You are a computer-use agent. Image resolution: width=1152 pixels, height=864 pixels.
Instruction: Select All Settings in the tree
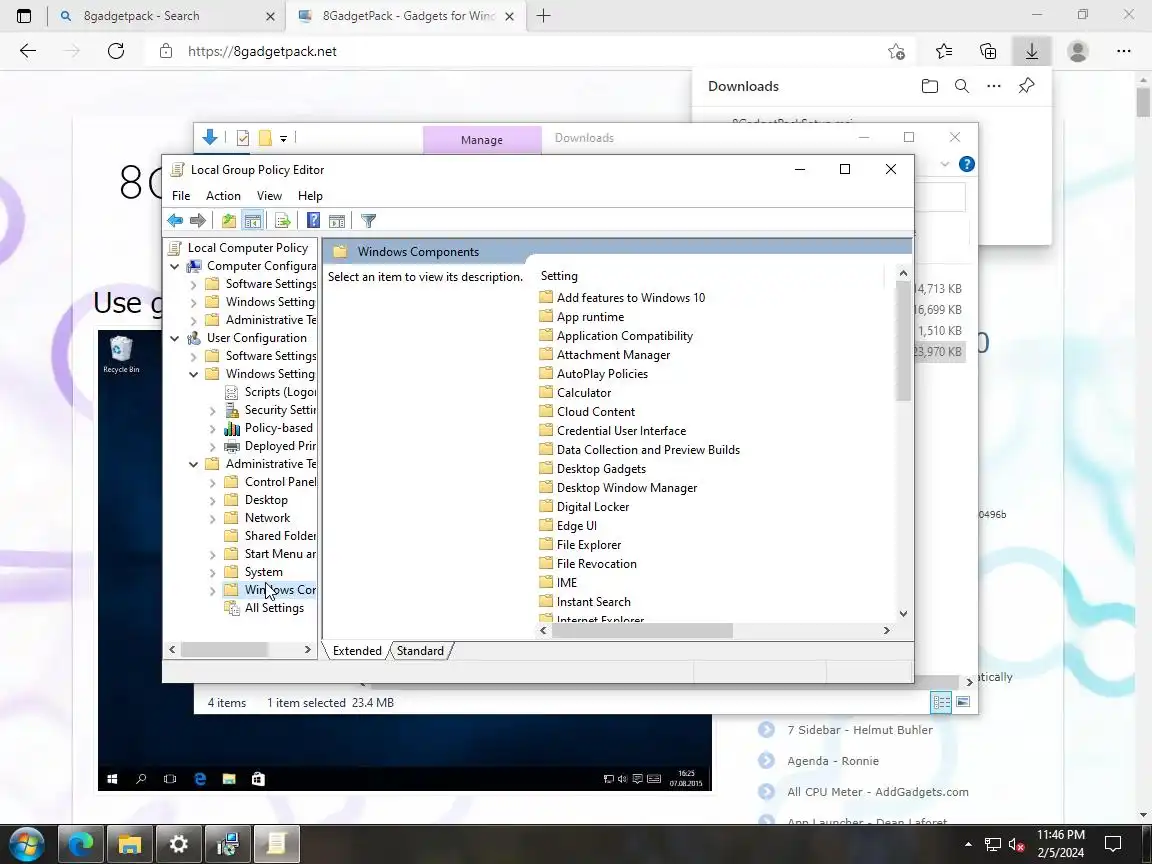274,608
